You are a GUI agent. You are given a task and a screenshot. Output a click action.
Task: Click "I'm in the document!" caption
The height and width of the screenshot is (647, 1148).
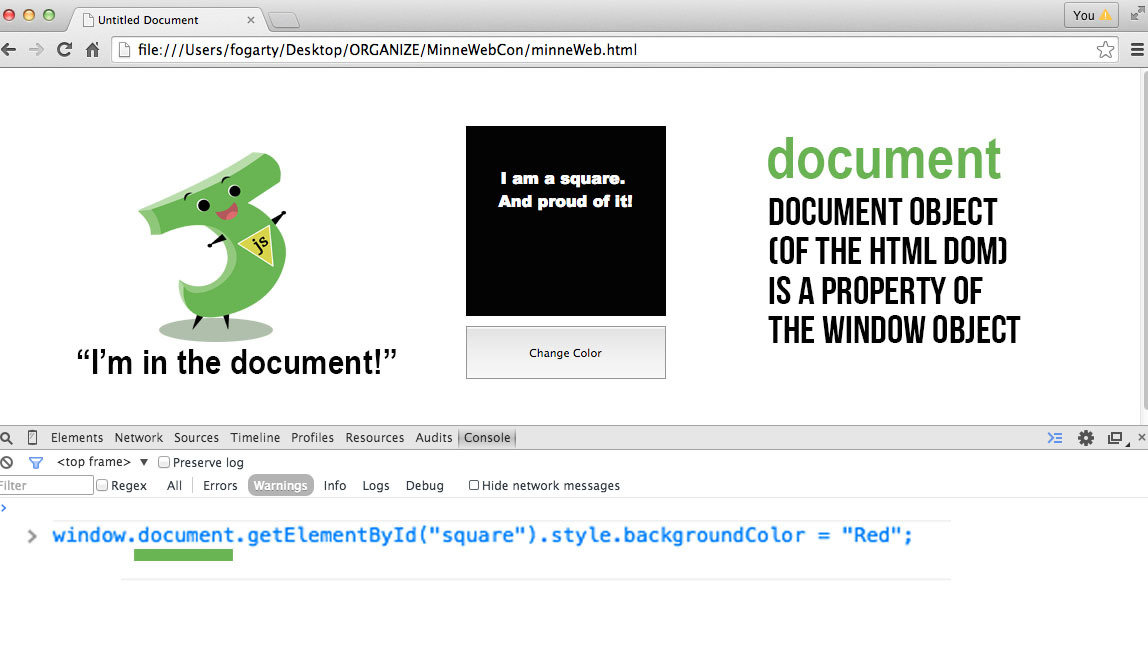coord(236,362)
